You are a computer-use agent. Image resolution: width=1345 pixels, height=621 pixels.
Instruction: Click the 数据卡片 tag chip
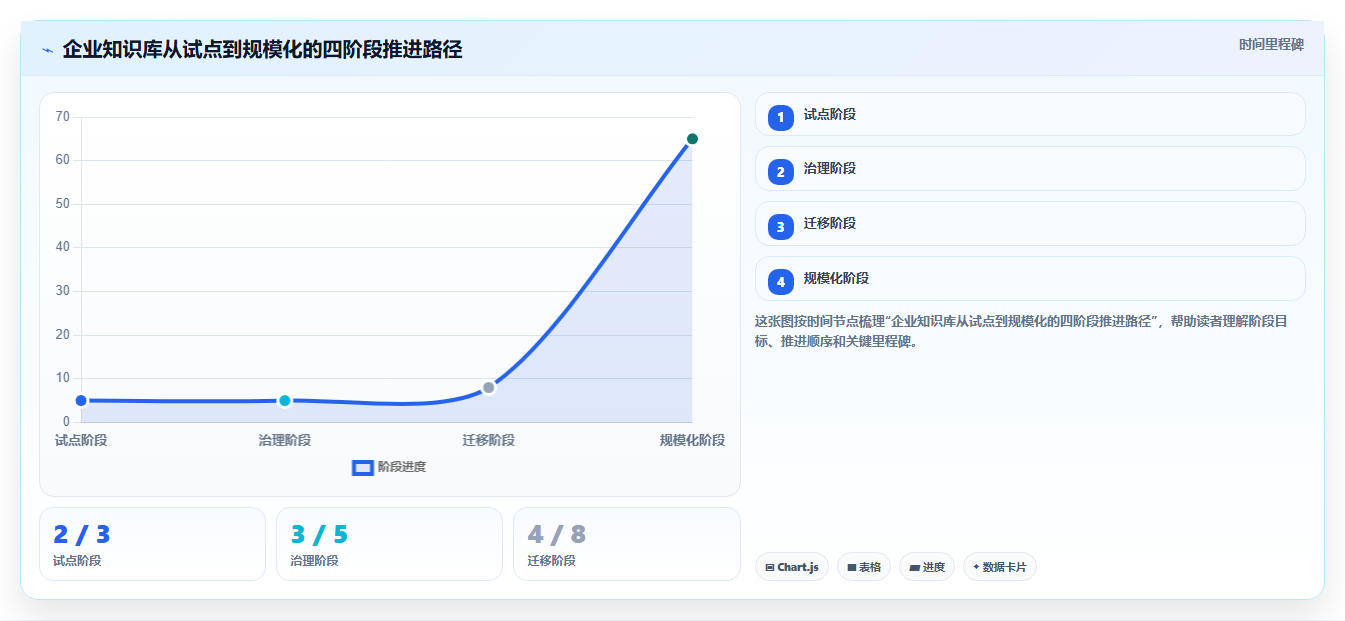pyautogui.click(x=1000, y=567)
